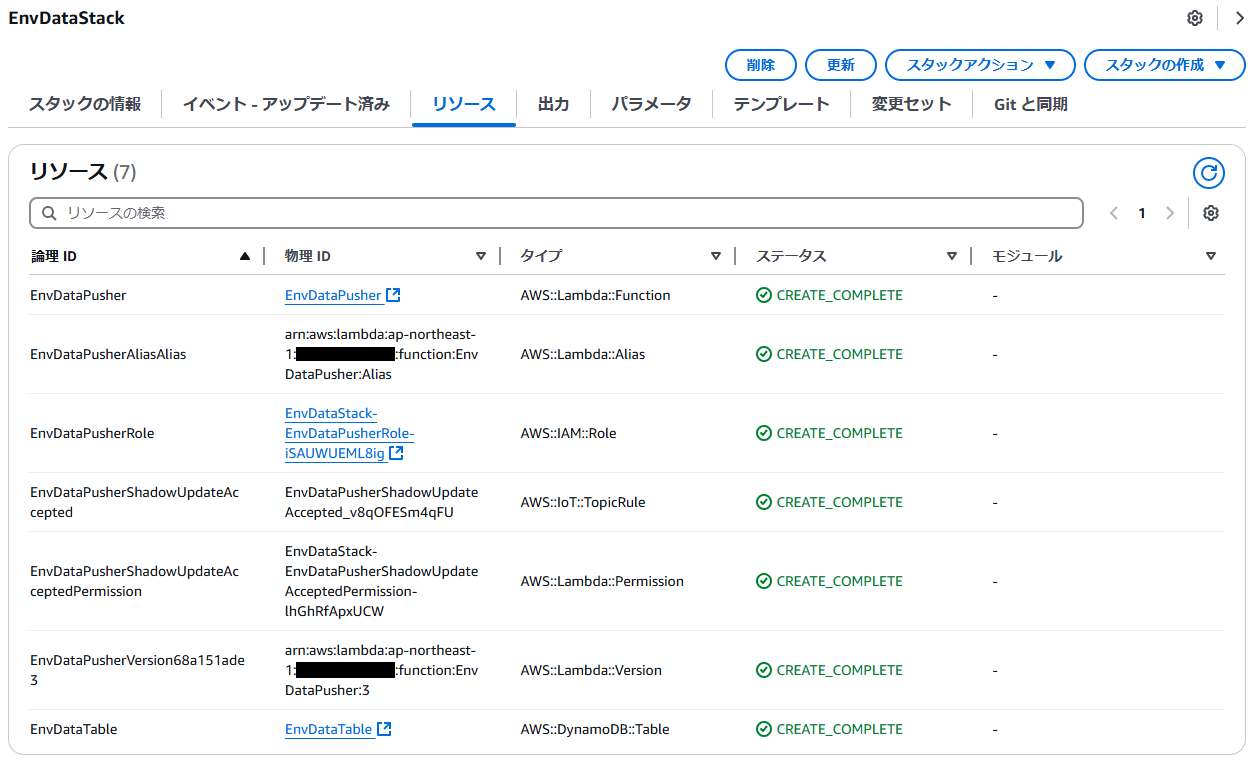
Task: Open external link icon beside EnvDataPusher
Action: point(393,295)
